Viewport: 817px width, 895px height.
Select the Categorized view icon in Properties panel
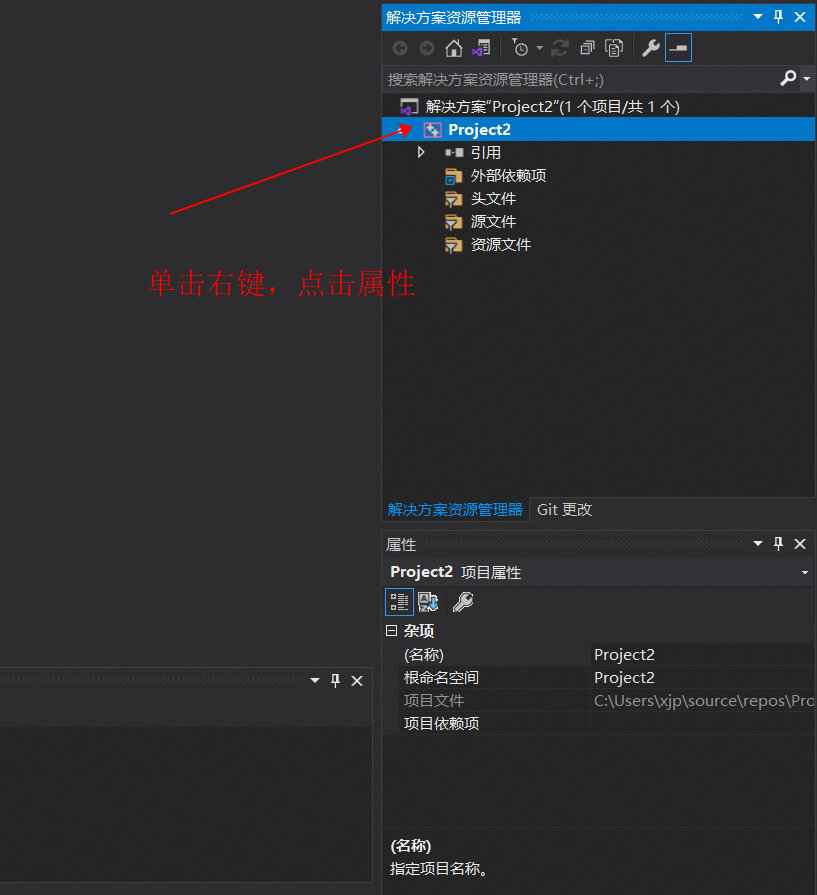[399, 601]
